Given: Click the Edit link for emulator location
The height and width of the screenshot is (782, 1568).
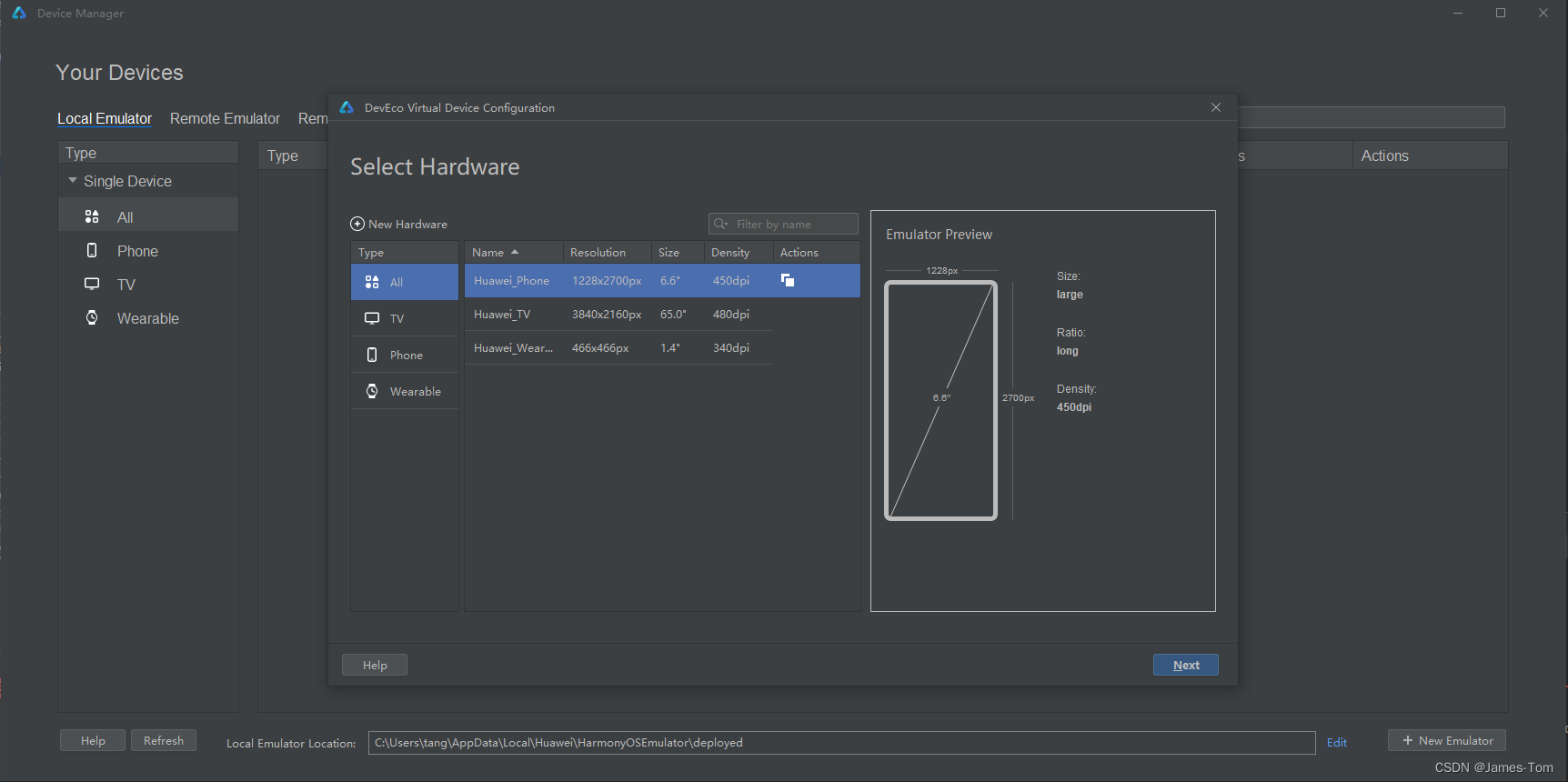Looking at the screenshot, I should [x=1337, y=742].
